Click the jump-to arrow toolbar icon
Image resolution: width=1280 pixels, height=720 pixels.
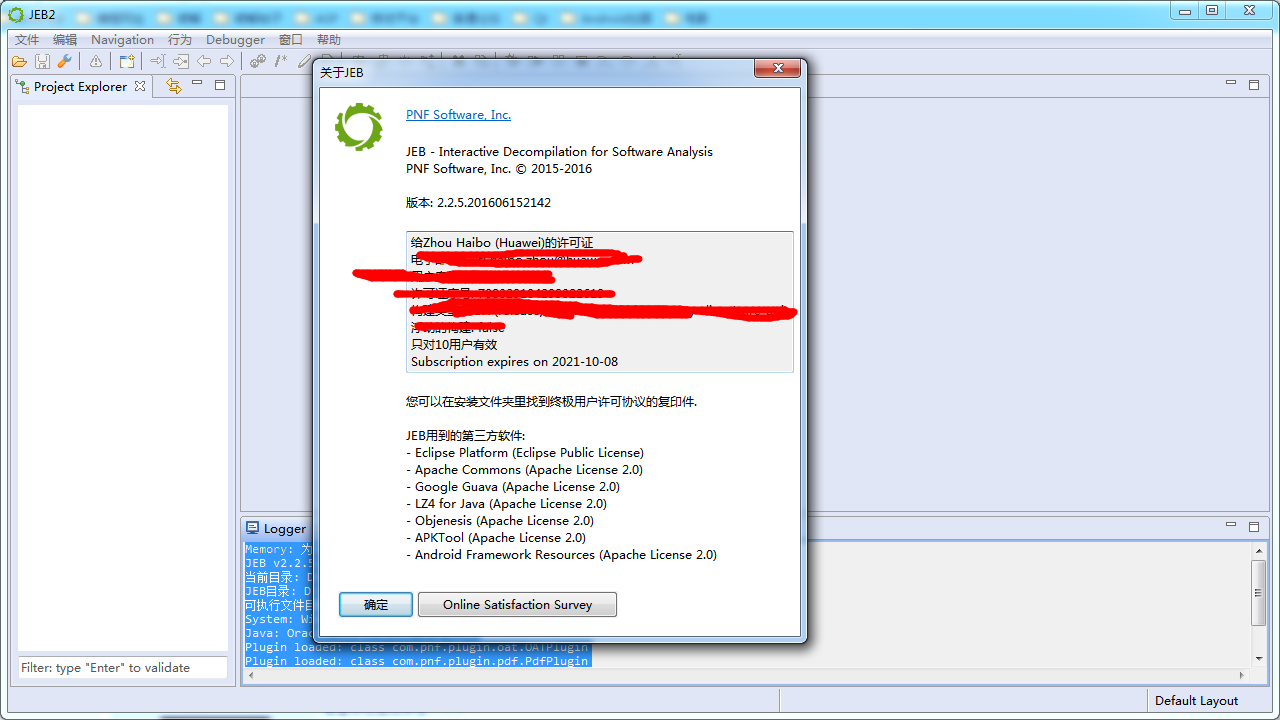pos(158,62)
